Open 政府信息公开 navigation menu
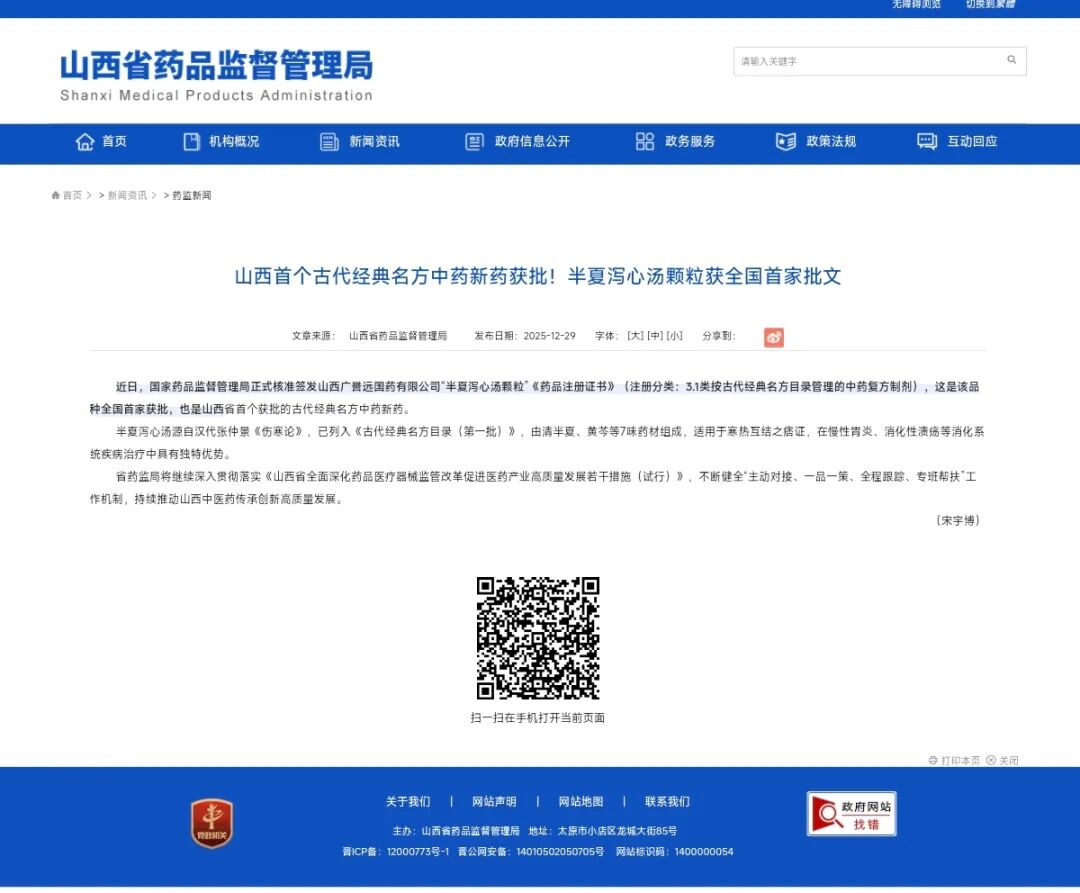The image size is (1080, 893). coord(518,142)
